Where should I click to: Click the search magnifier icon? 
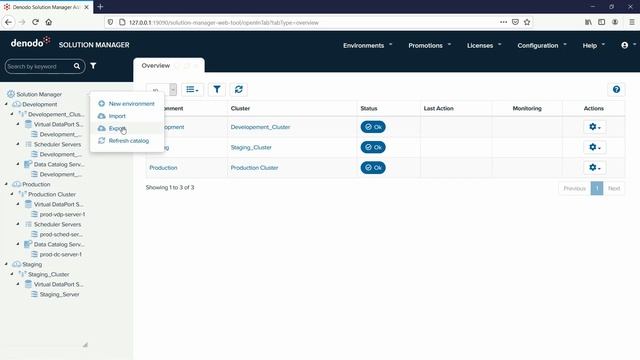click(77, 66)
